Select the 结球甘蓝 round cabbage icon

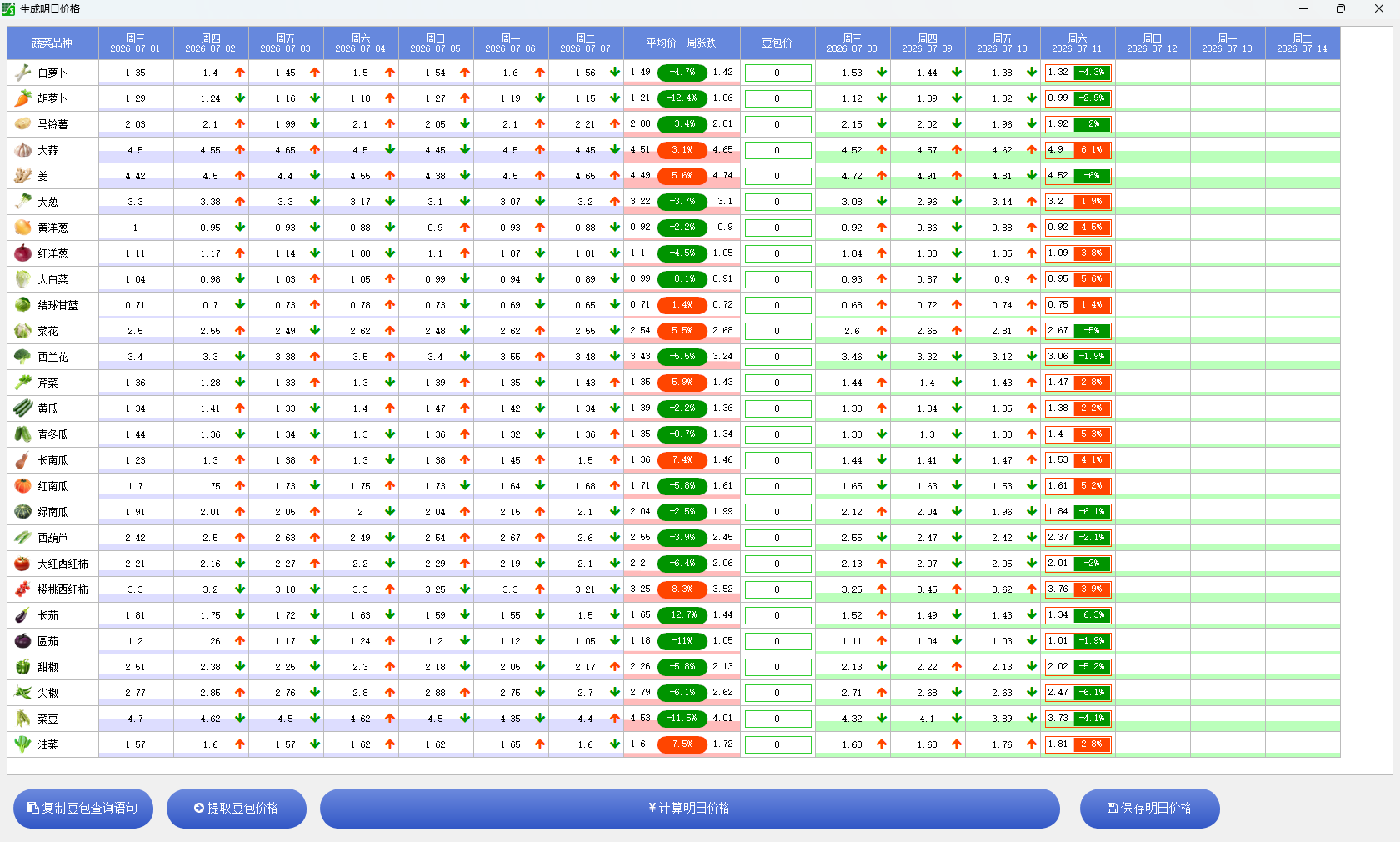coord(22,305)
